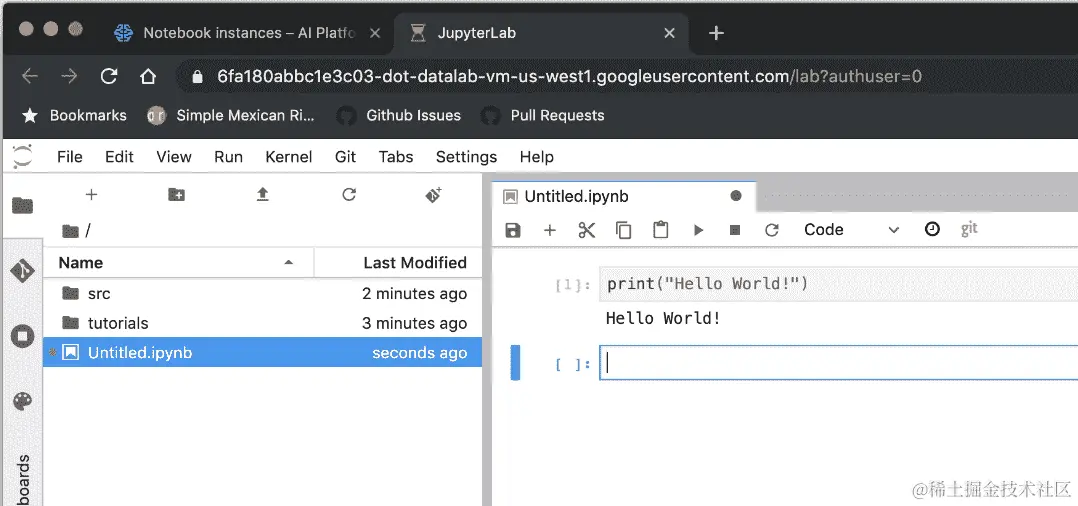The image size is (1078, 506).
Task: Click the rotated 'boards' sidebar tab
Action: point(23,478)
